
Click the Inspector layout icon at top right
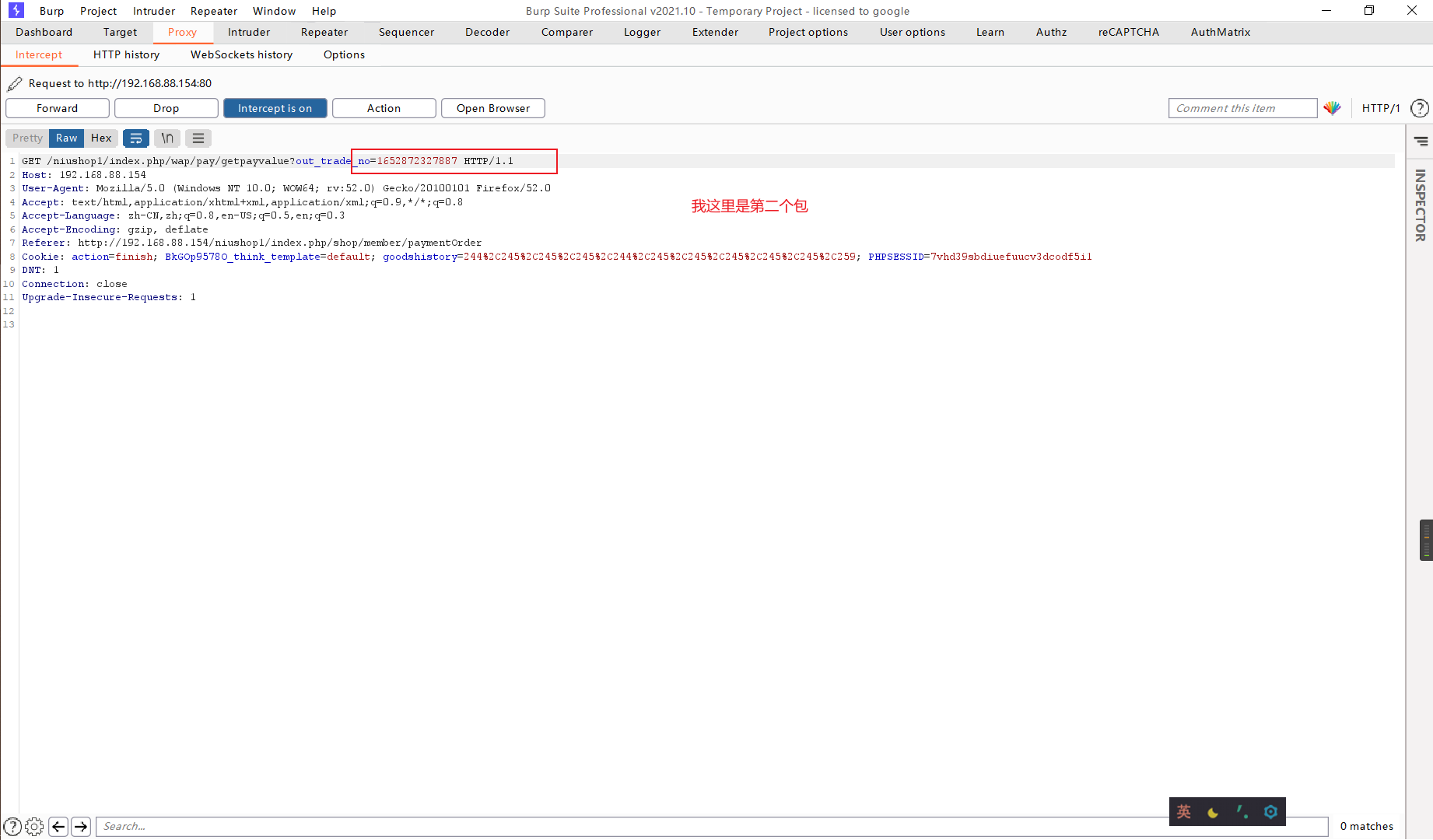pyautogui.click(x=1421, y=141)
